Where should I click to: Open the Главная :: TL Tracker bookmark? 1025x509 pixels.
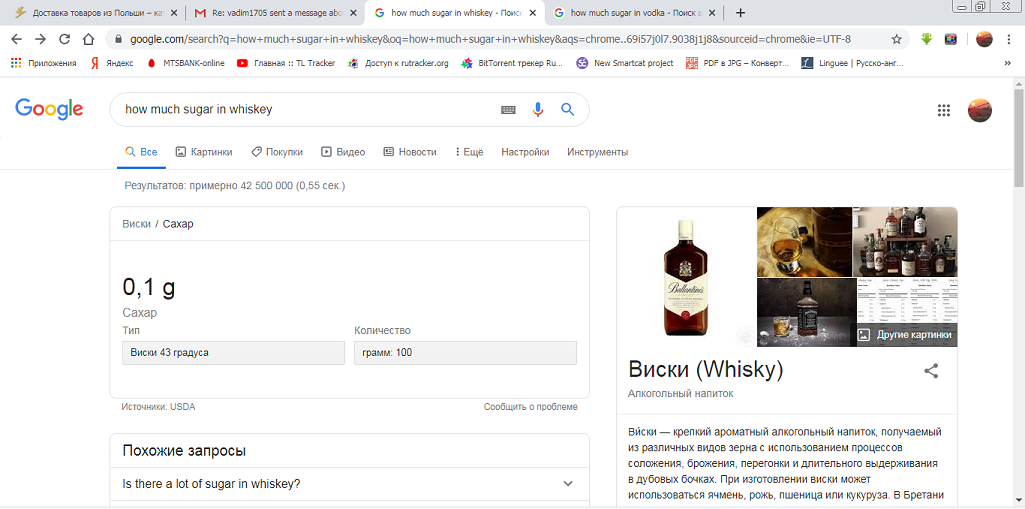click(x=286, y=63)
